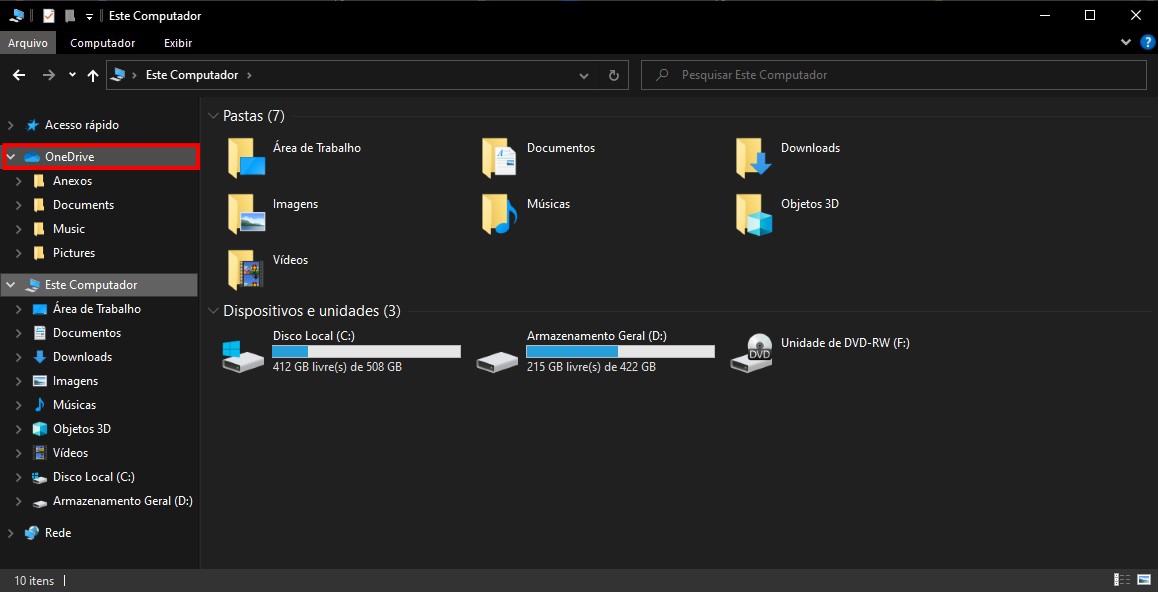This screenshot has height=592, width=1159.
Task: Select OneDrive in the navigation pane
Action: point(101,157)
